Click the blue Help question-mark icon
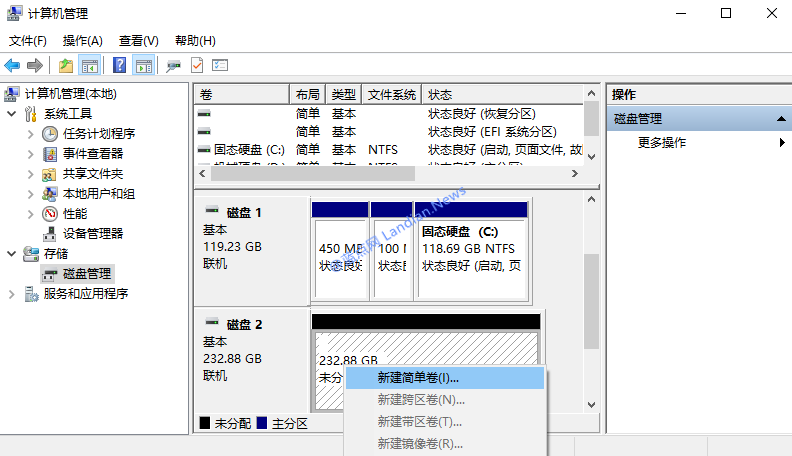The width and height of the screenshot is (792, 456). [x=119, y=65]
